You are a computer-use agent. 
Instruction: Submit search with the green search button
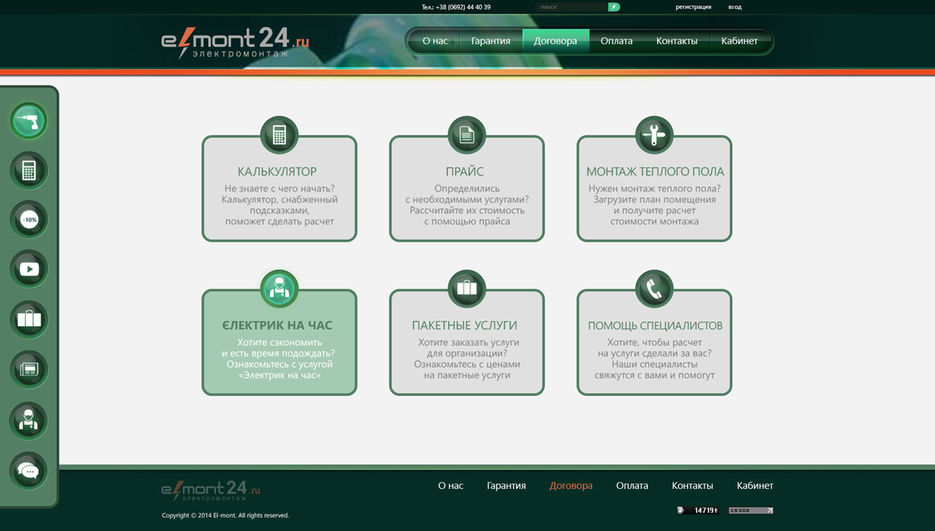(614, 7)
